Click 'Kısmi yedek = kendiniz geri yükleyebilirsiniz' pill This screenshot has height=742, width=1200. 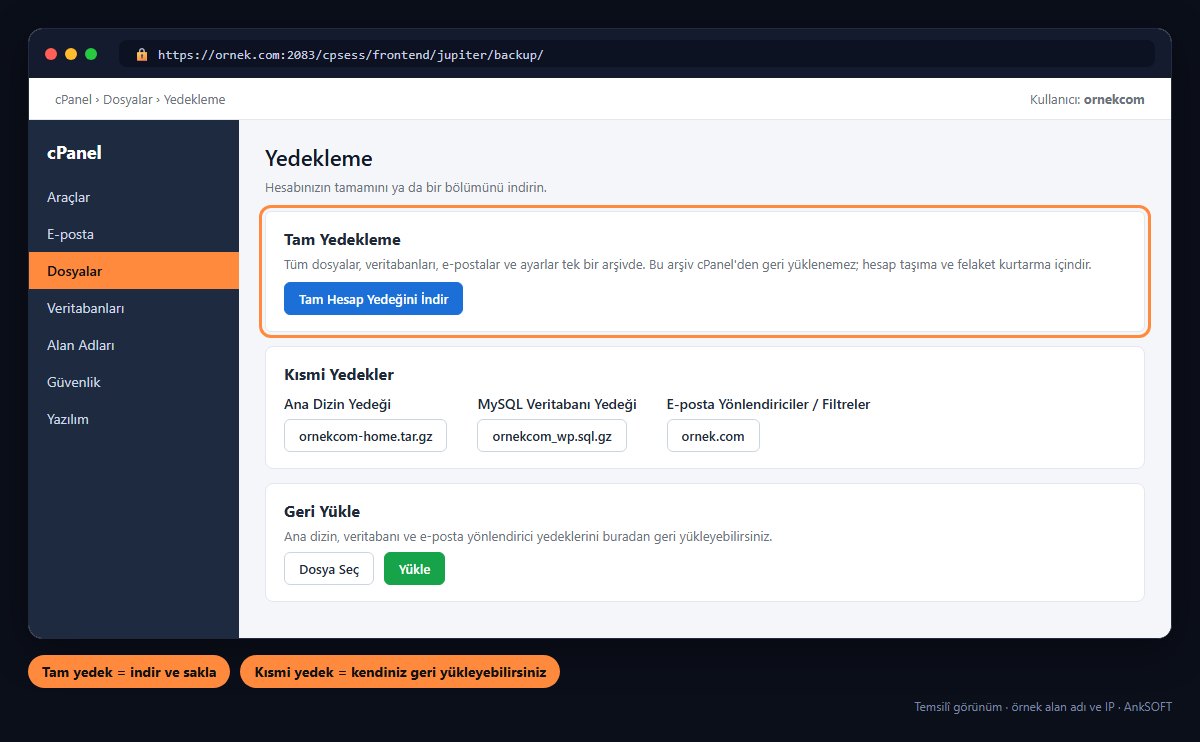[400, 672]
